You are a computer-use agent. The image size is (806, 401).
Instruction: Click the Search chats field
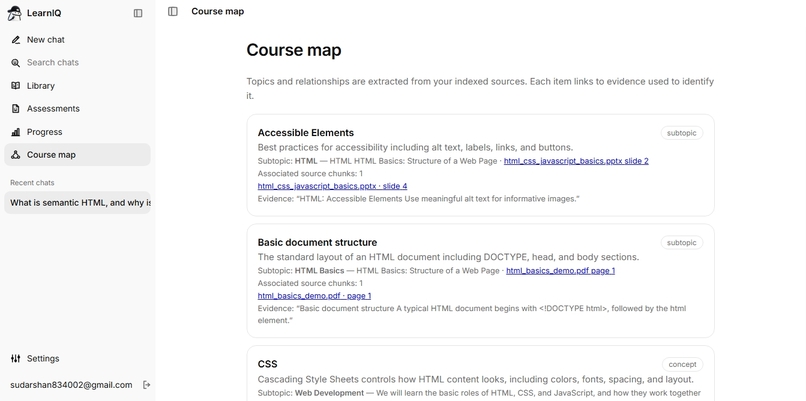[77, 63]
